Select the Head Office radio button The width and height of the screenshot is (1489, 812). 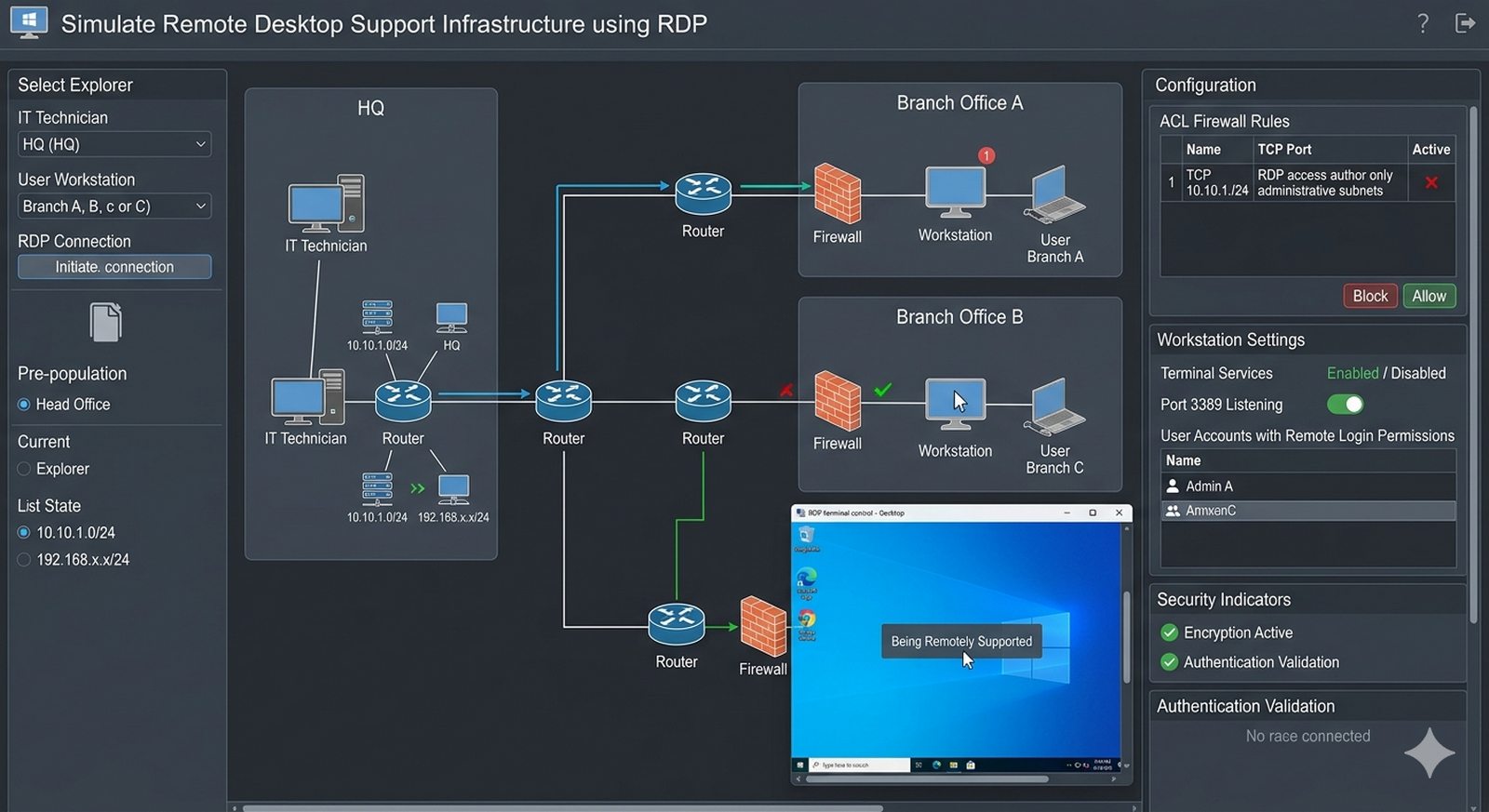[x=24, y=405]
